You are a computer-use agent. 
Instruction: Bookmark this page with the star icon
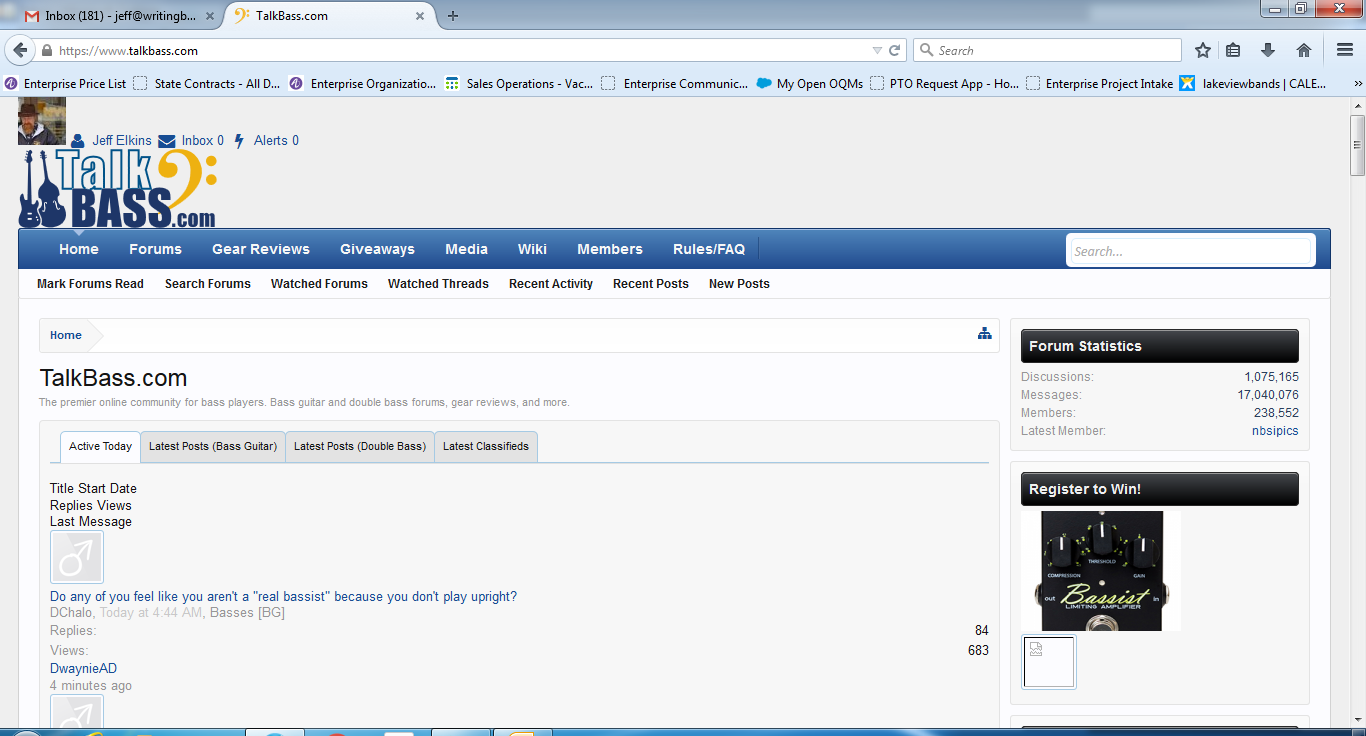[1203, 50]
